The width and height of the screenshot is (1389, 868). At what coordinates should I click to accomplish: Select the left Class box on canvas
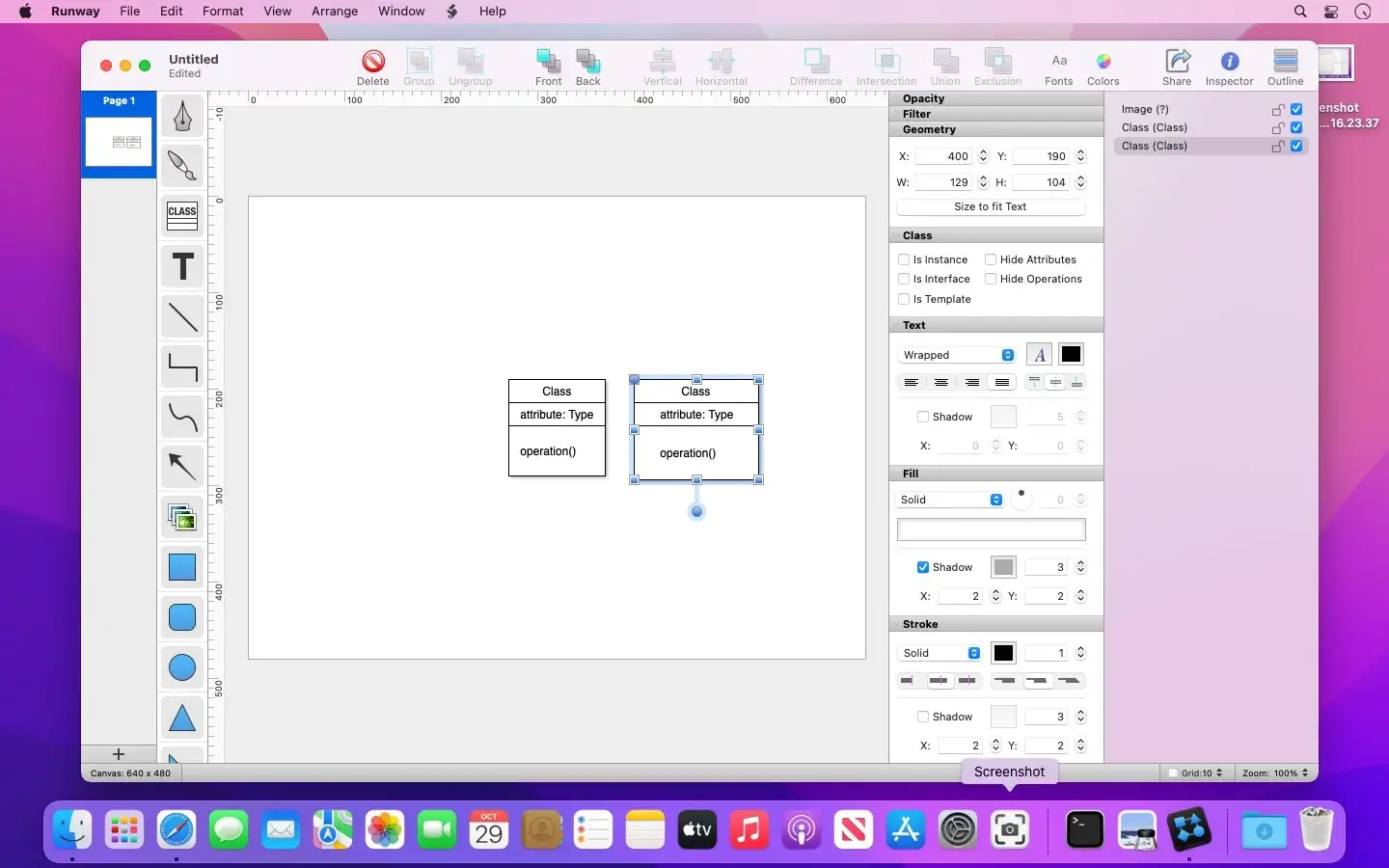point(557,427)
